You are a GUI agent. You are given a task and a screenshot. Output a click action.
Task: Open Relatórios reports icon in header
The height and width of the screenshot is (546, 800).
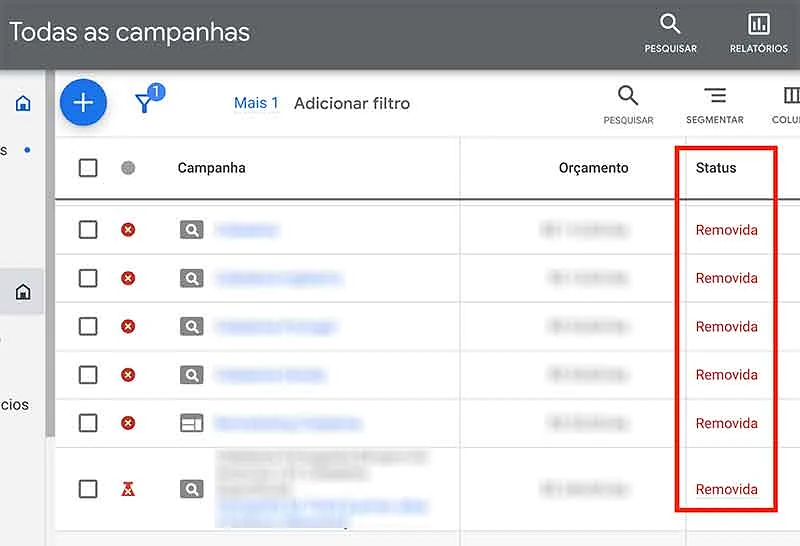tap(759, 33)
